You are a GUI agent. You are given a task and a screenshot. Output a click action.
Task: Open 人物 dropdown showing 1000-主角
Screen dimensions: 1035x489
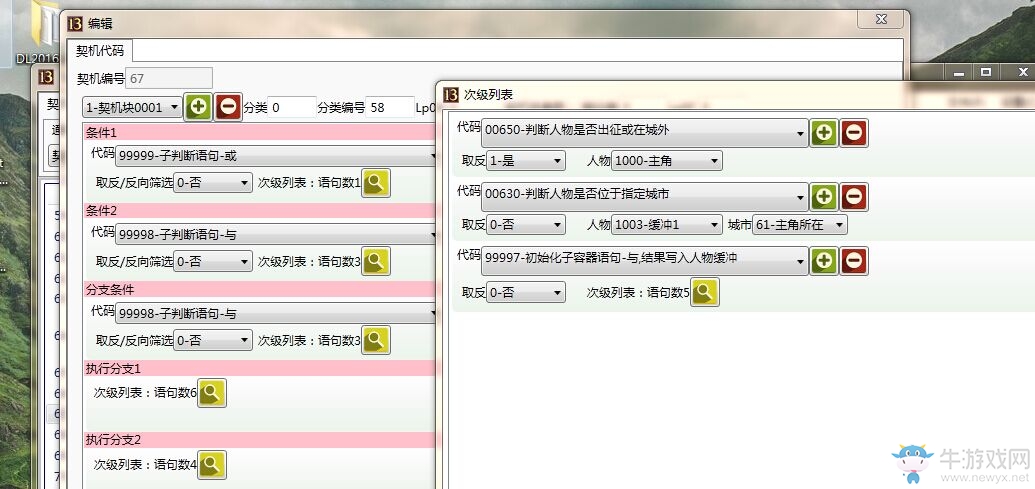pyautogui.click(x=667, y=160)
